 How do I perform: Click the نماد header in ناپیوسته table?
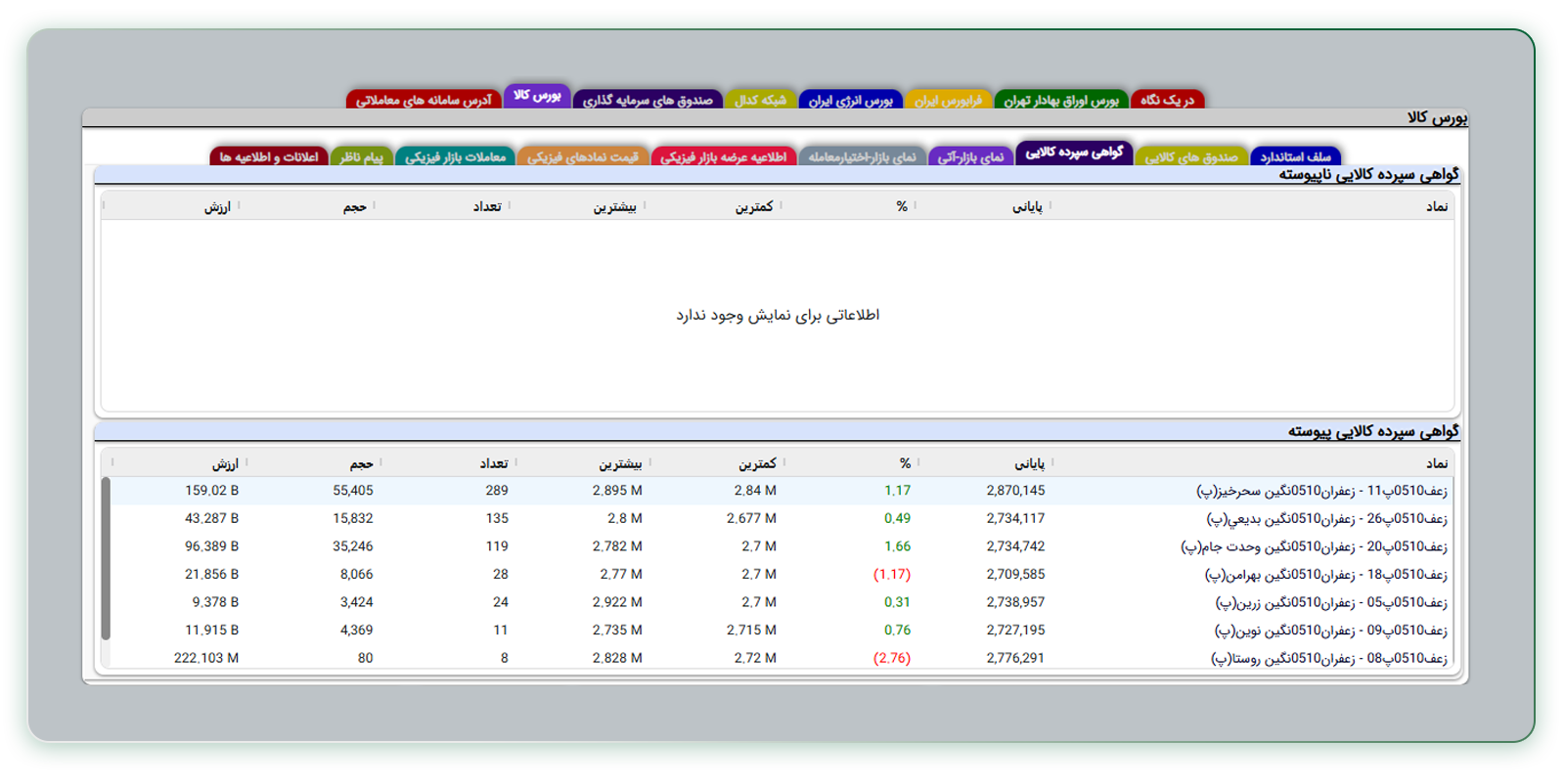(x=1437, y=207)
